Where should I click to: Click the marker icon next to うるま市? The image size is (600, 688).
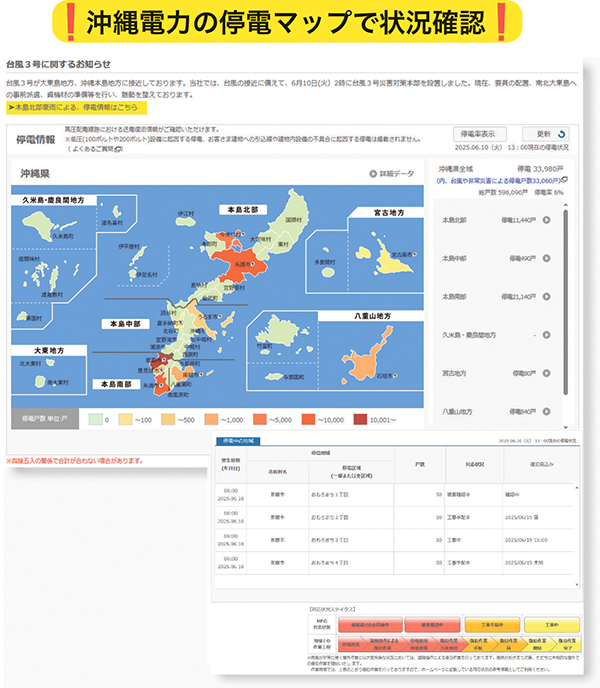point(219,316)
